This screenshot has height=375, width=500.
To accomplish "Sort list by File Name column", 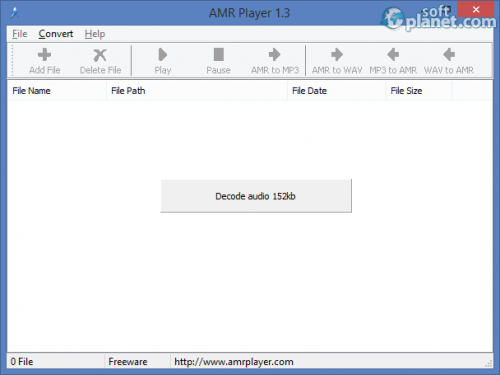I will (x=57, y=91).
